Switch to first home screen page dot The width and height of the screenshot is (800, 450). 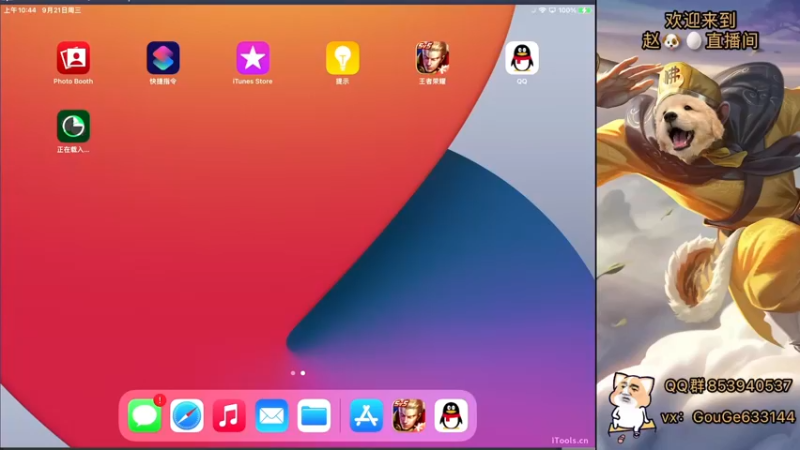pyautogui.click(x=293, y=373)
